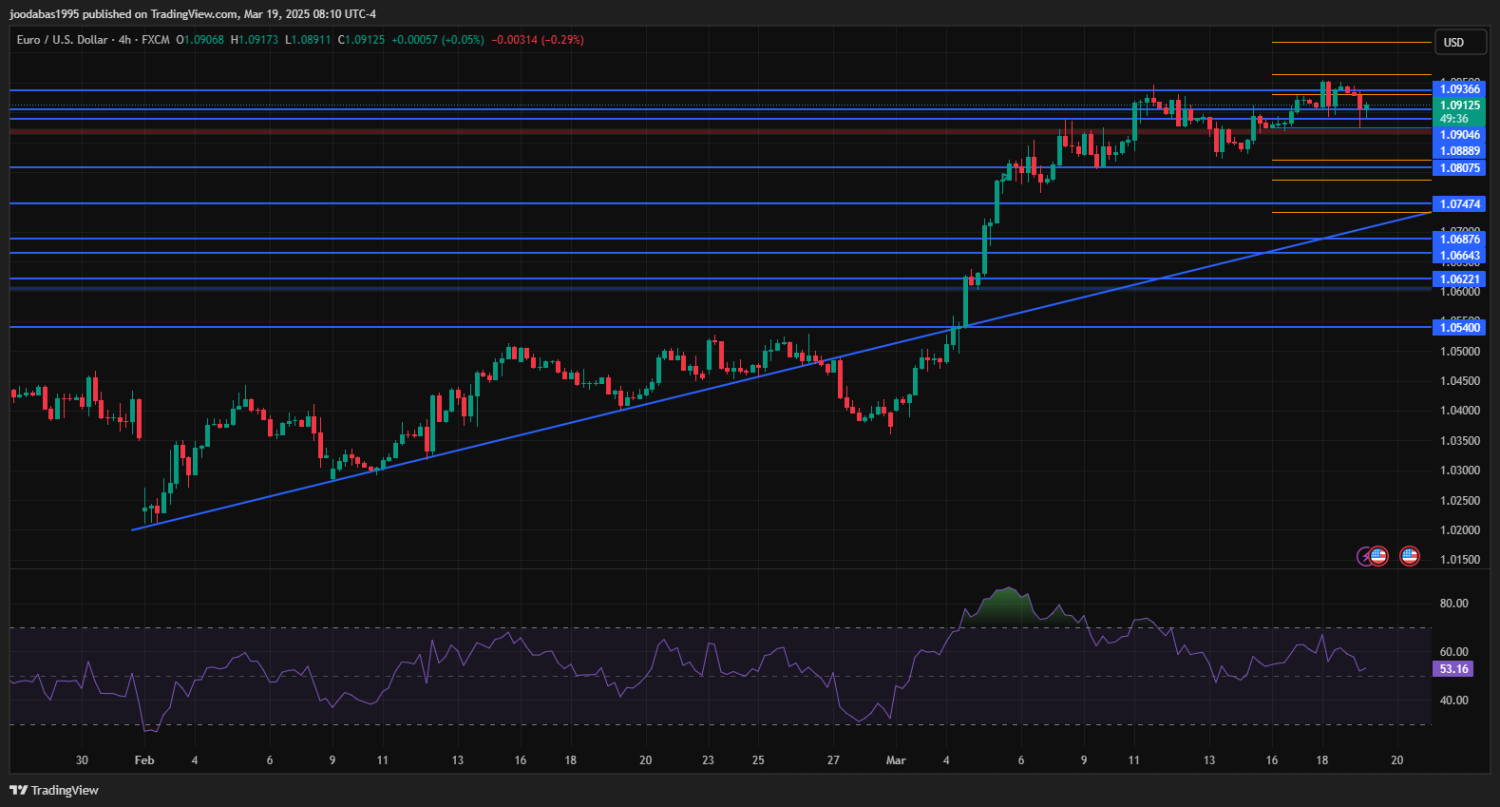Click the TradingView logo in bottom corner
The height and width of the screenshot is (807, 1500).
point(54,790)
